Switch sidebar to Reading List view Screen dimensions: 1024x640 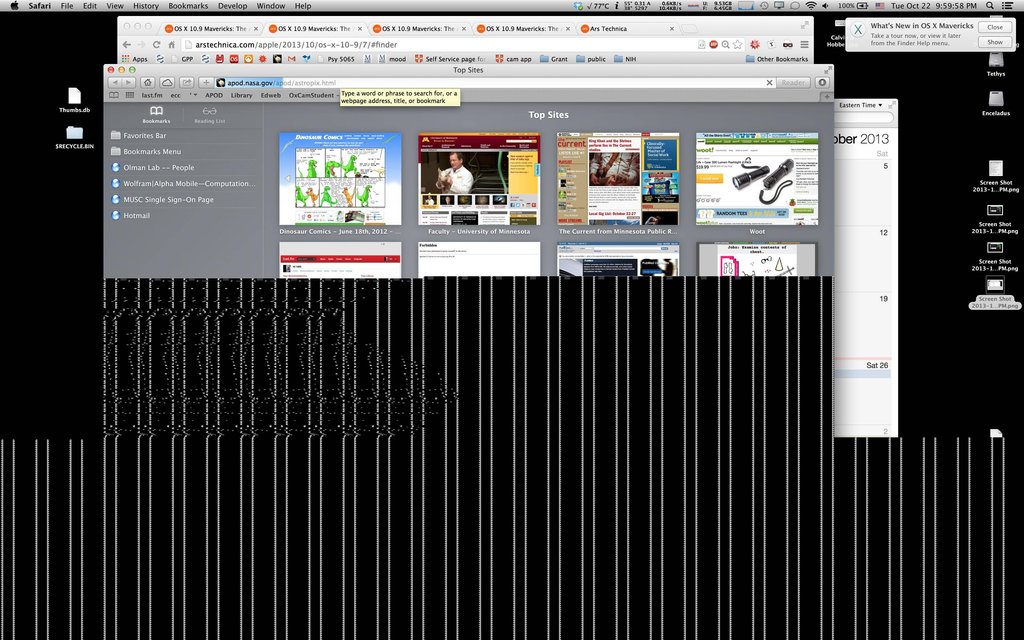coord(209,115)
